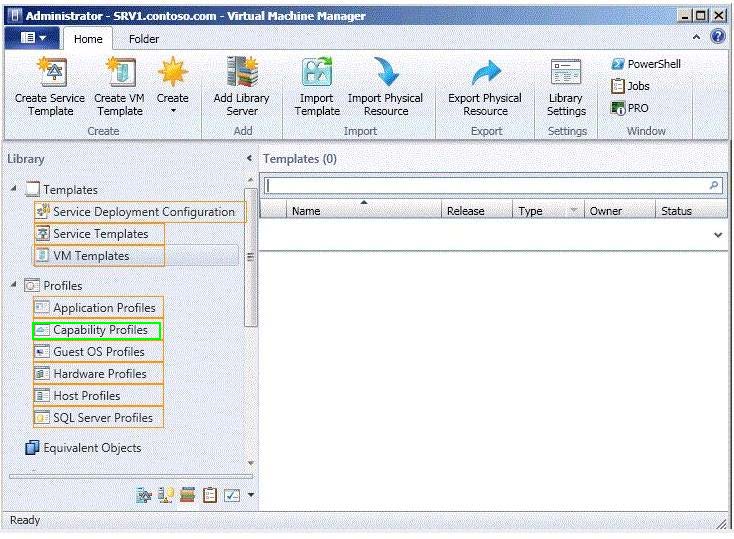Open the Type column filter dropdown

pos(574,211)
